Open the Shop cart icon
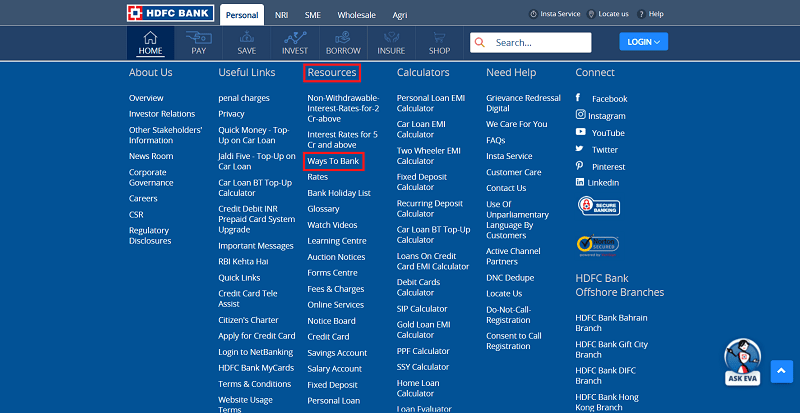 pyautogui.click(x=439, y=37)
